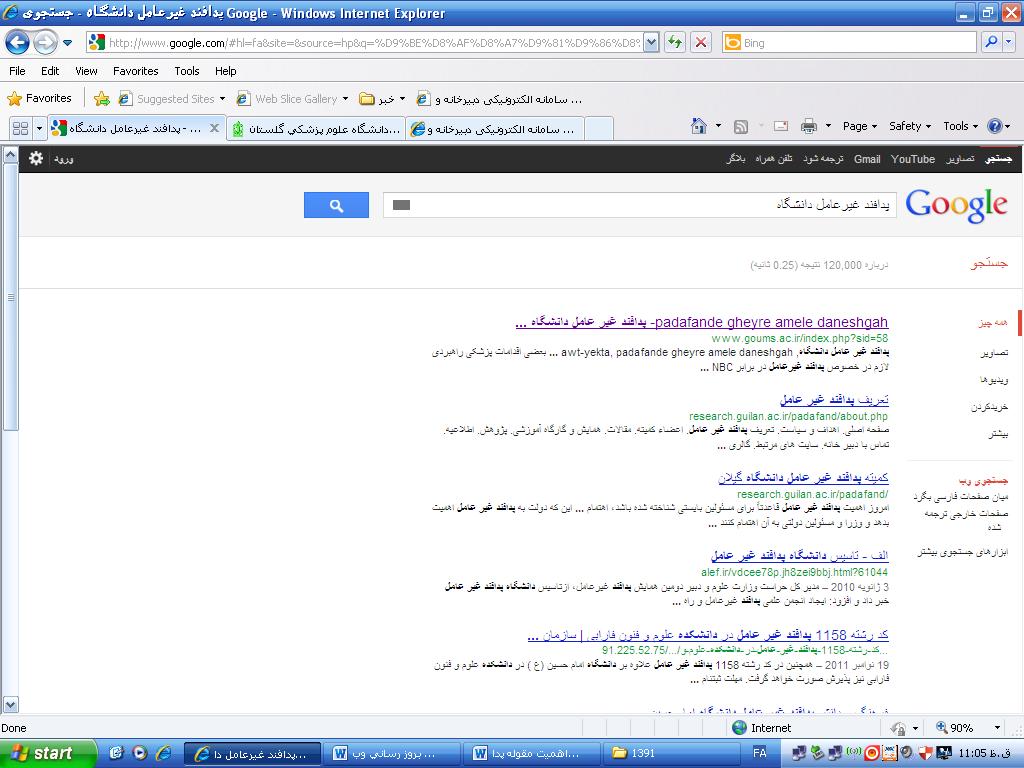This screenshot has width=1024, height=768.
Task: Open the خبر favorites folder
Action: pyautogui.click(x=383, y=99)
